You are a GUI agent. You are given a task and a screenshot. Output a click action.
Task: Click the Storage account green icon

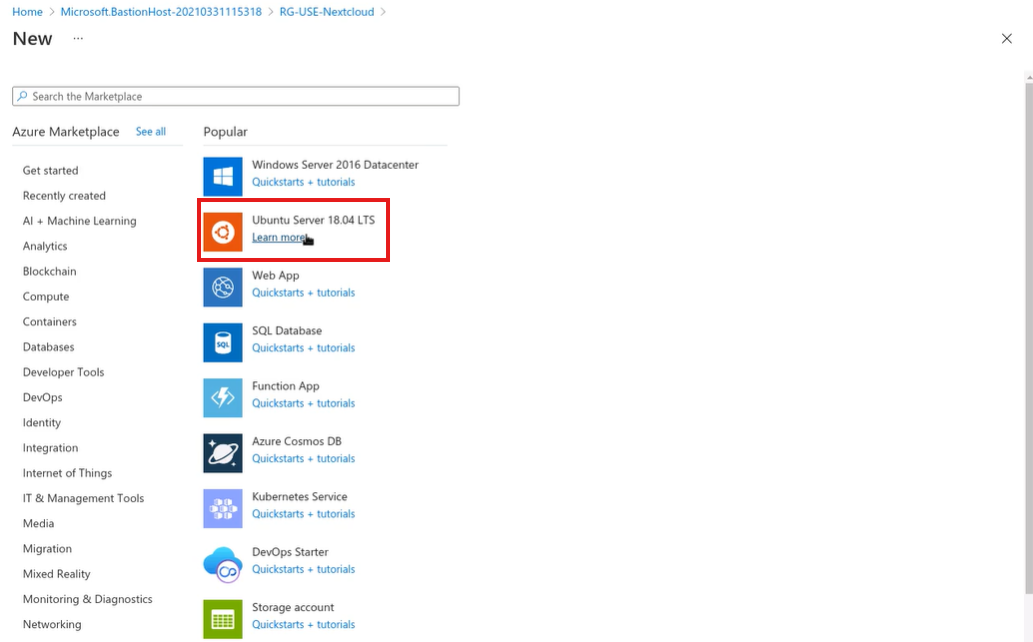[x=223, y=619]
